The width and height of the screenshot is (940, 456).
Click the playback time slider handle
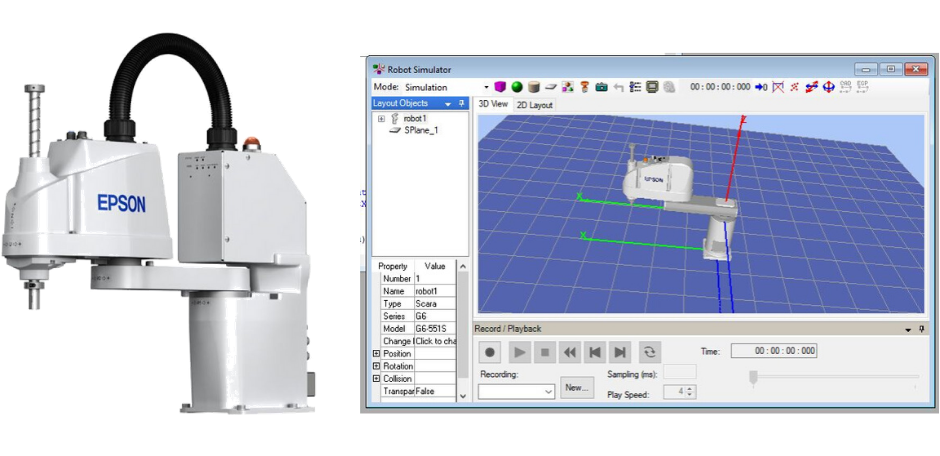(753, 377)
